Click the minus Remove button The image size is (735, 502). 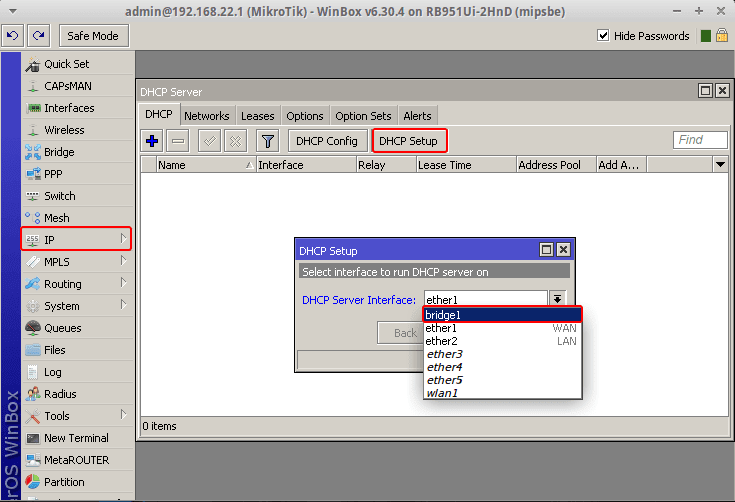tap(178, 141)
